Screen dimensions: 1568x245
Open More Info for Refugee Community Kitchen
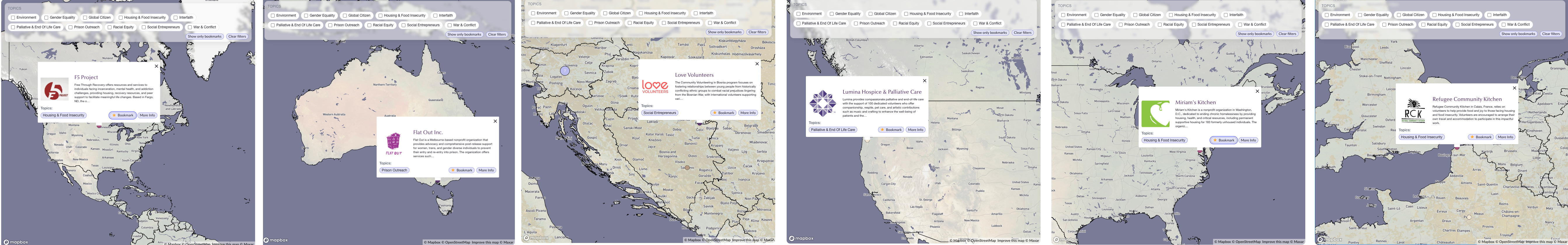point(1505,137)
